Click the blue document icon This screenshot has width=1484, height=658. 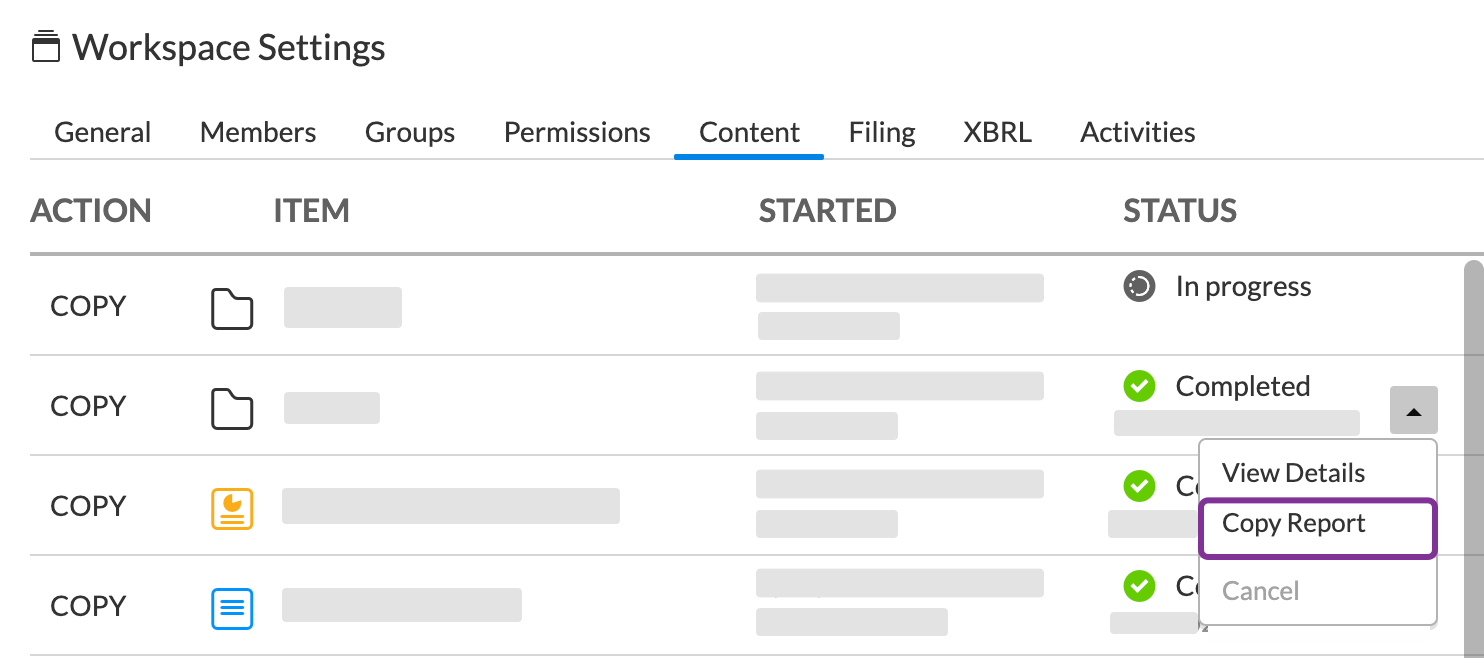click(232, 608)
